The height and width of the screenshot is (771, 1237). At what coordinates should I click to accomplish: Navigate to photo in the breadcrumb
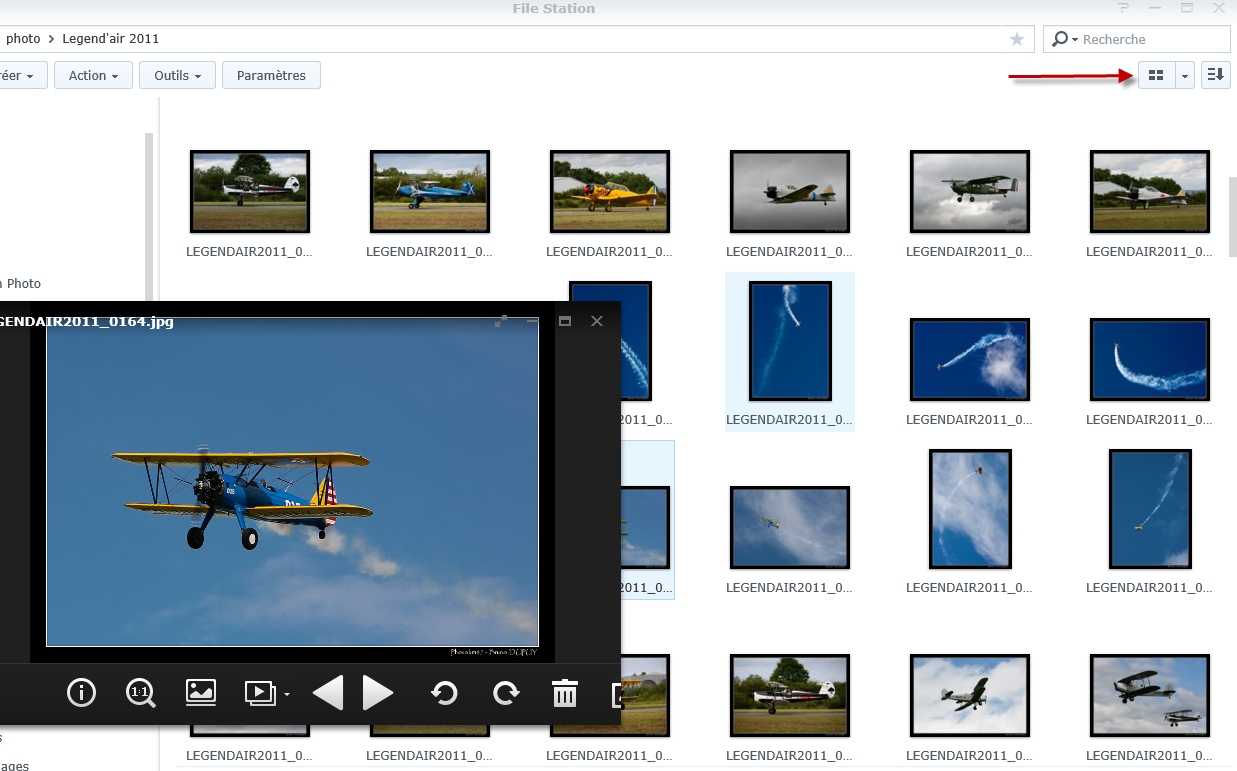point(23,39)
